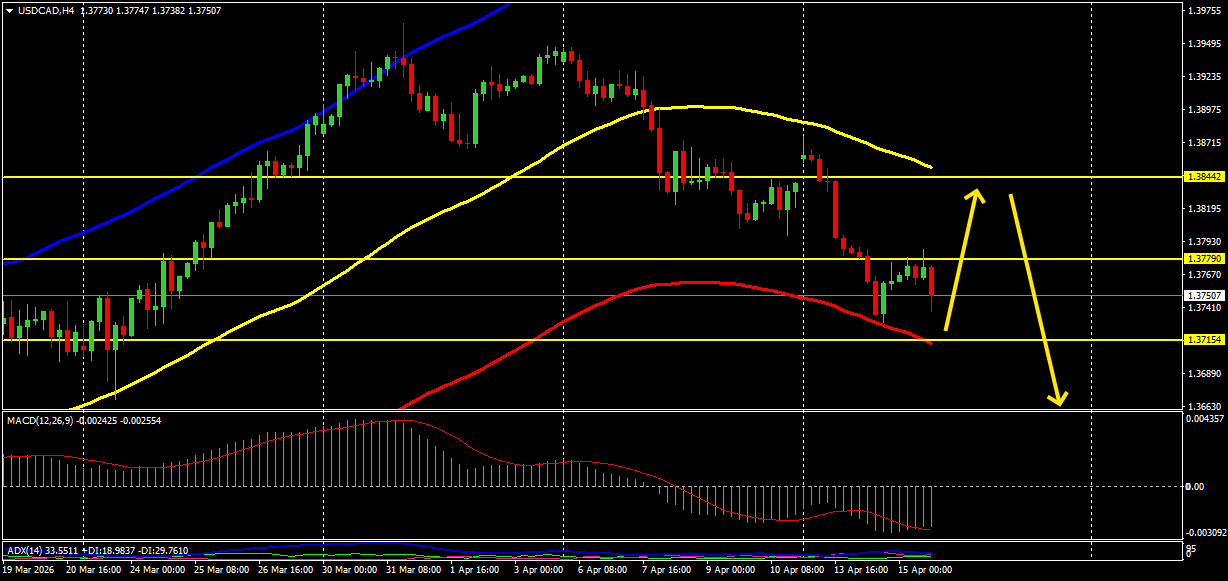The width and height of the screenshot is (1228, 581).
Task: Click the 1.37930 price axis value
Action: (x=1204, y=242)
